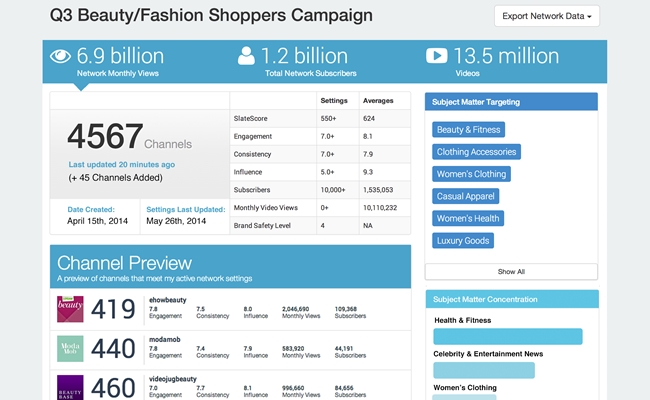
Task: Expand targeting list with Show All
Action: [x=511, y=271]
